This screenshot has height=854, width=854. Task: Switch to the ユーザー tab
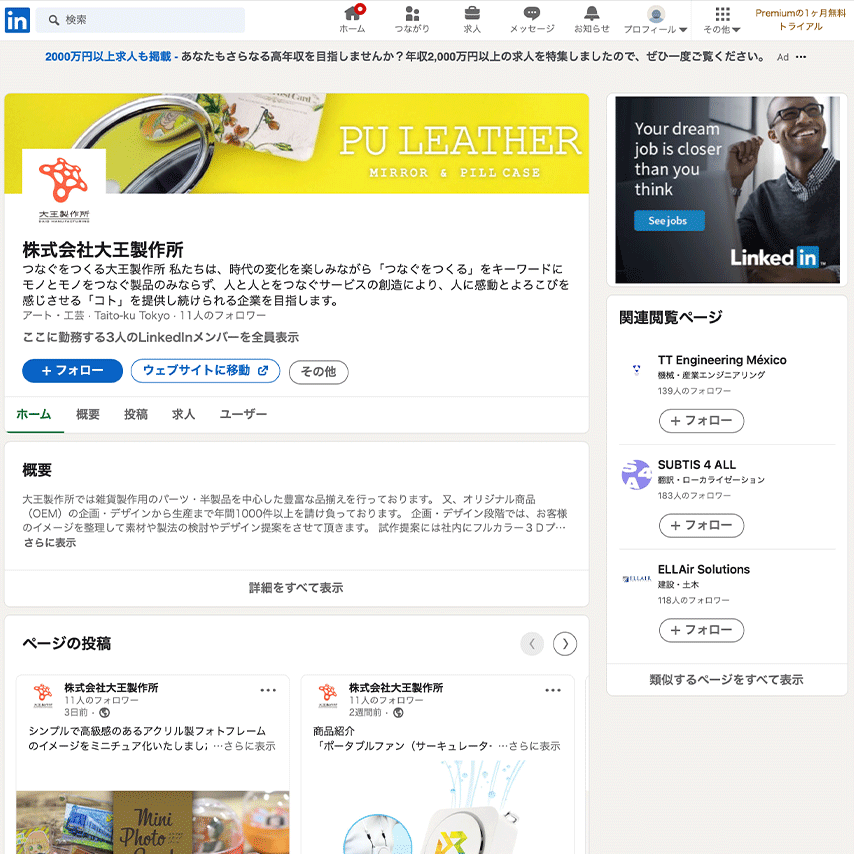[x=243, y=414]
